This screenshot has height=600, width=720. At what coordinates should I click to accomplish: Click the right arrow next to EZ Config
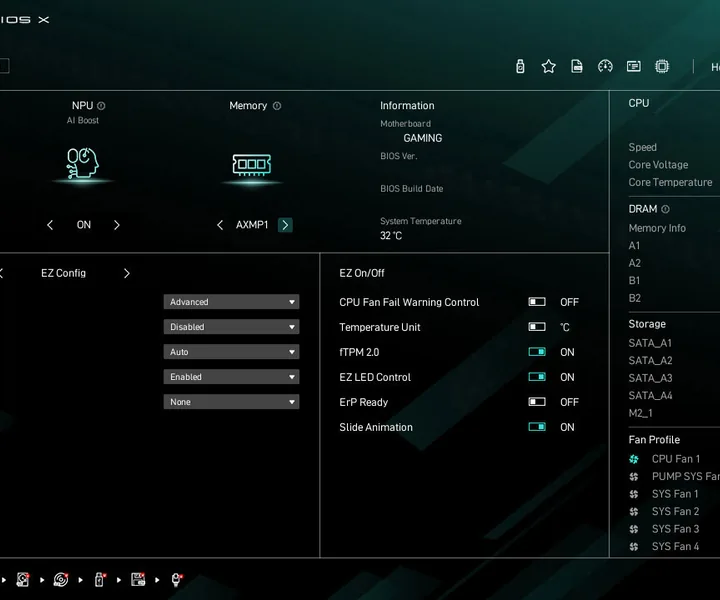coord(127,274)
